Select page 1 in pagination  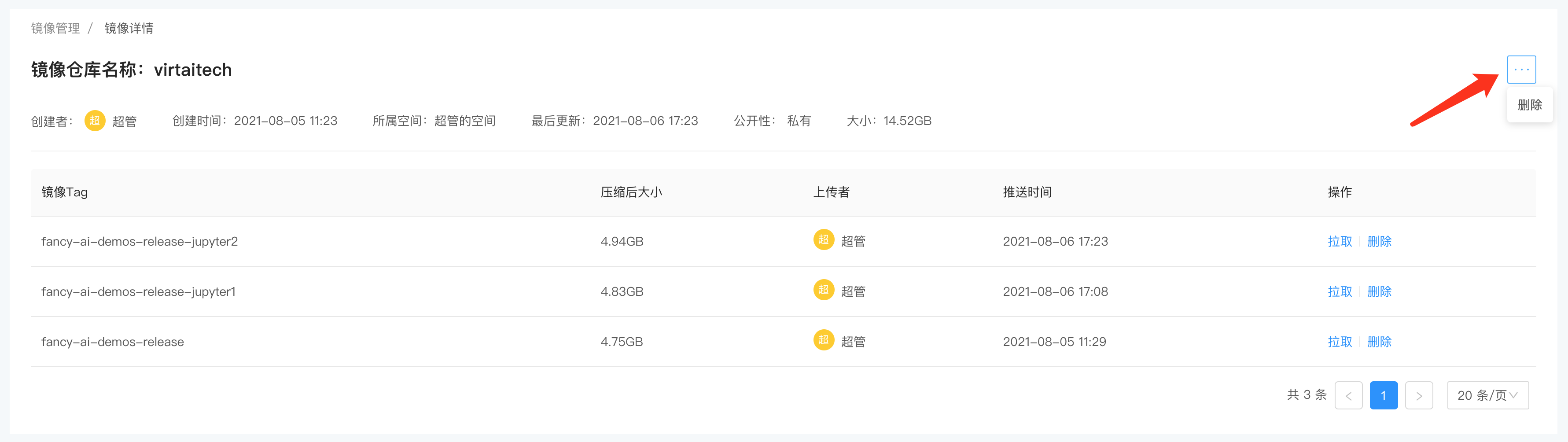(1383, 396)
